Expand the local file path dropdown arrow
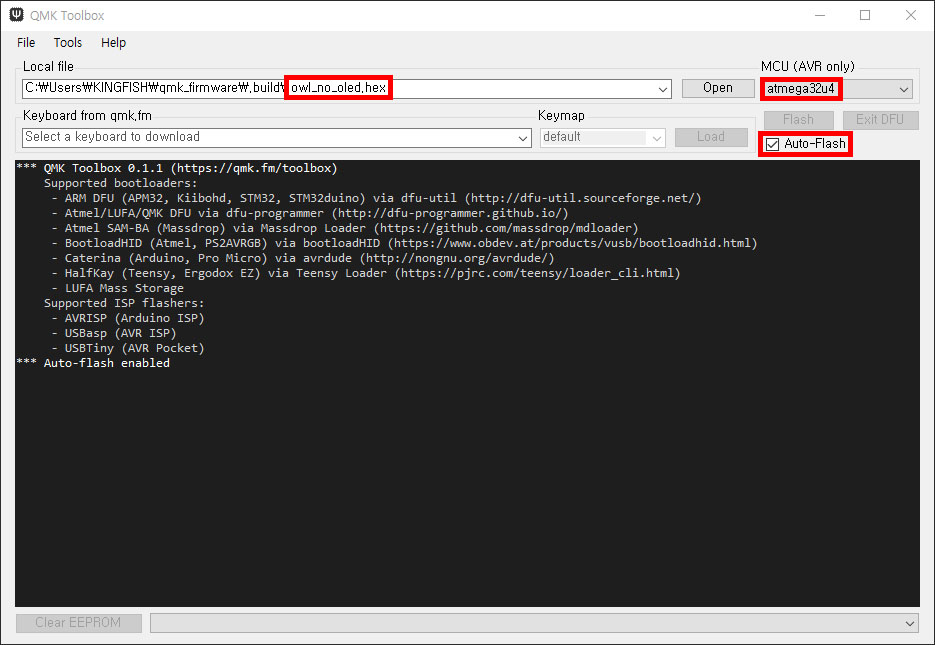The height and width of the screenshot is (645, 935). coord(662,89)
